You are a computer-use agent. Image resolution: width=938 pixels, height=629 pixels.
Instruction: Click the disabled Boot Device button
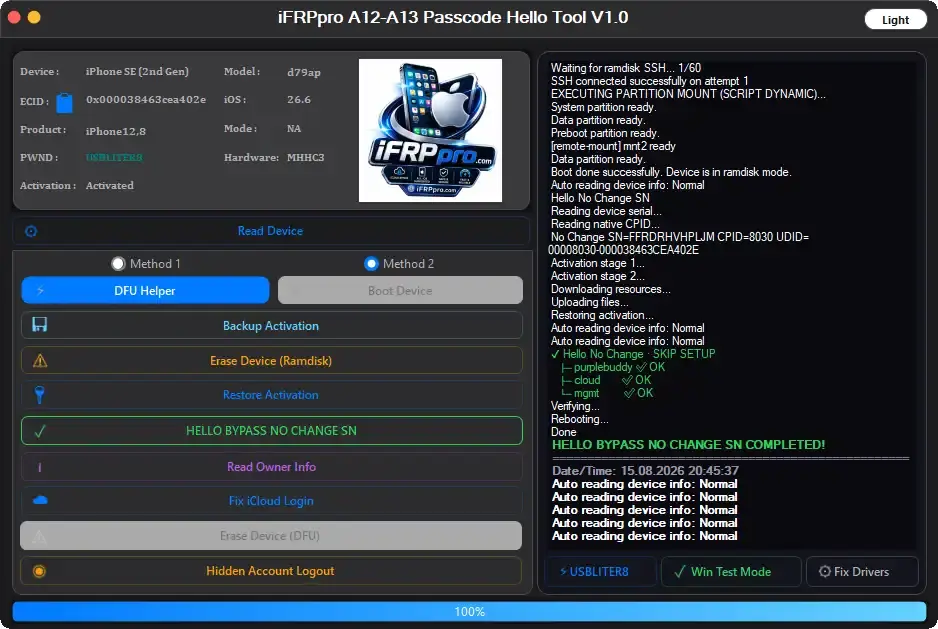(x=400, y=290)
